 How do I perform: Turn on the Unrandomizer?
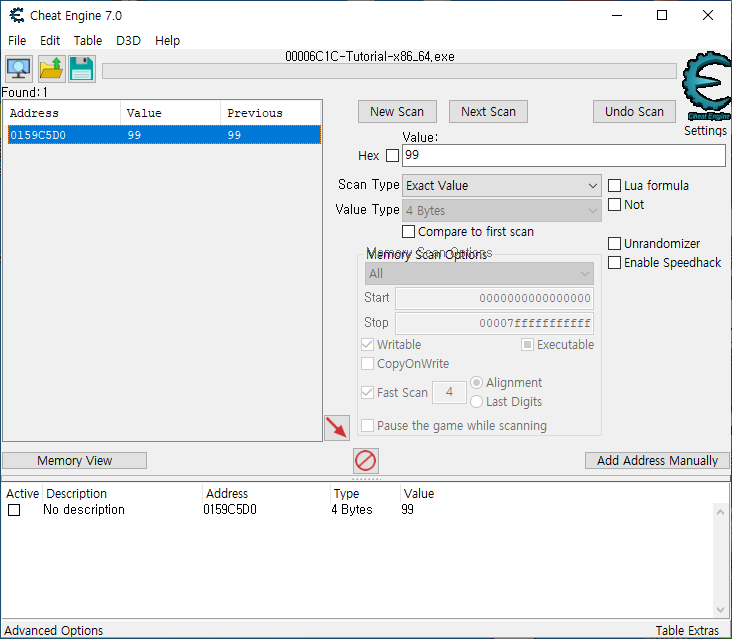click(x=614, y=244)
